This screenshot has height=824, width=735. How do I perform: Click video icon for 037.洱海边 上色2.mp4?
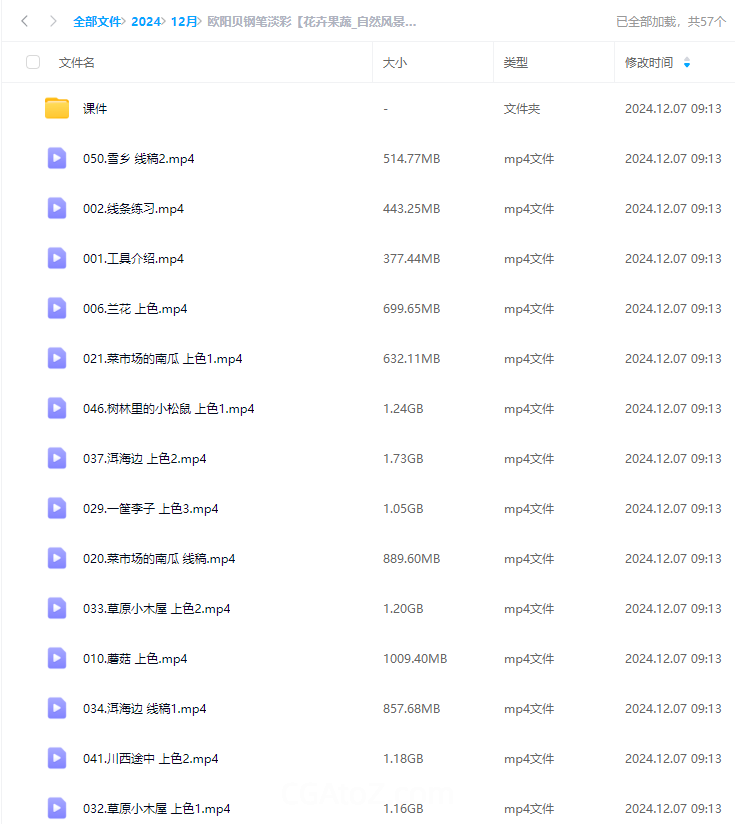click(x=57, y=458)
